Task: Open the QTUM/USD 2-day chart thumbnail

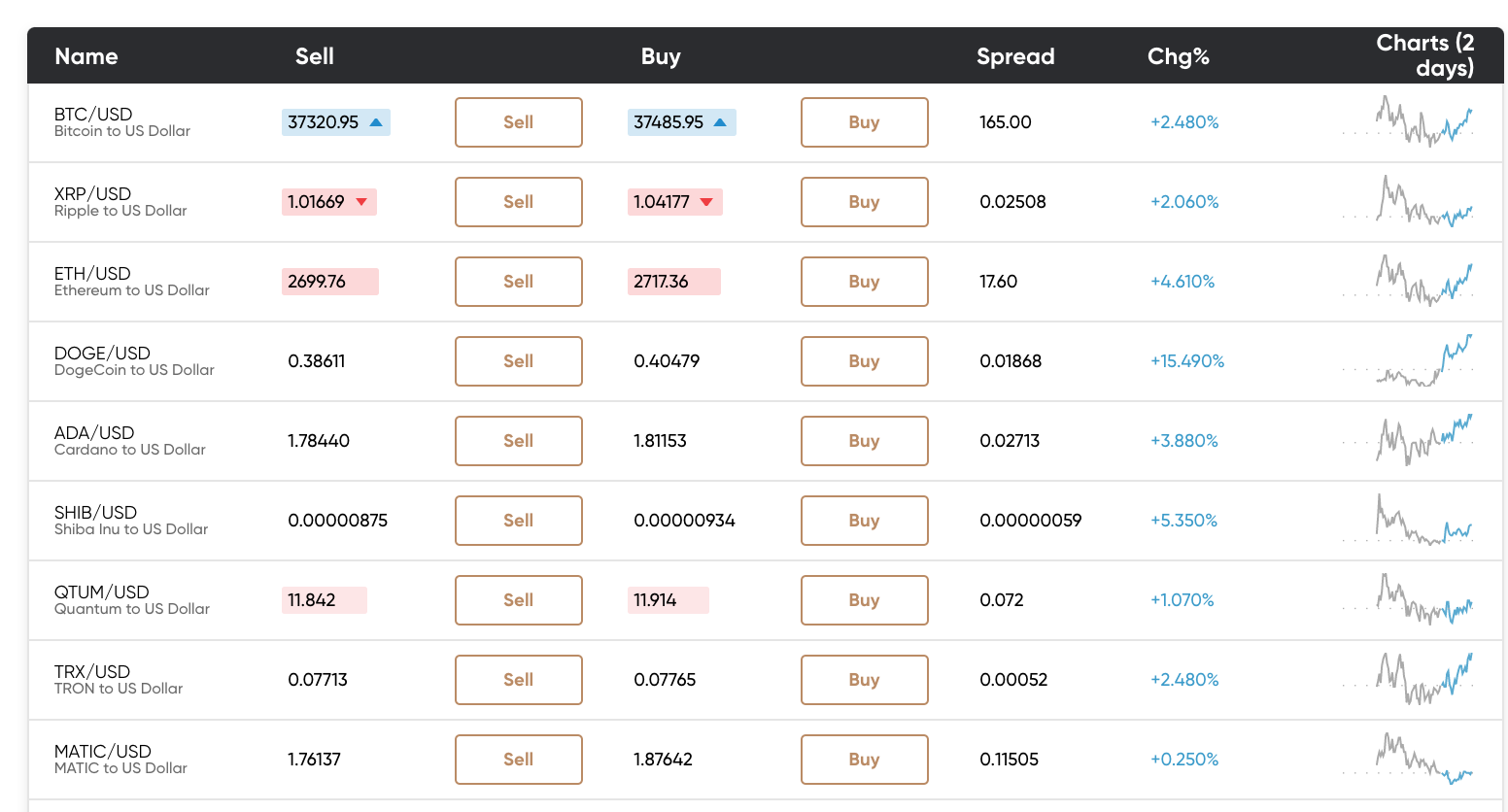Action: (1408, 599)
